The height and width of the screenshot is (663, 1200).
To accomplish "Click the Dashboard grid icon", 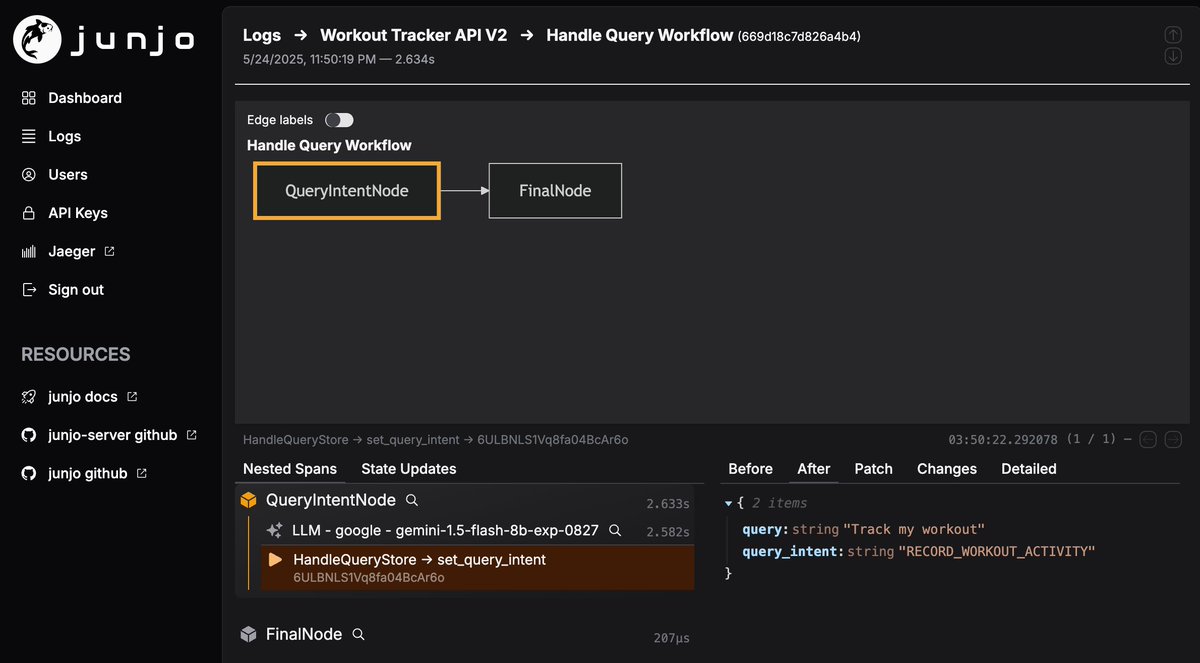I will pos(29,98).
